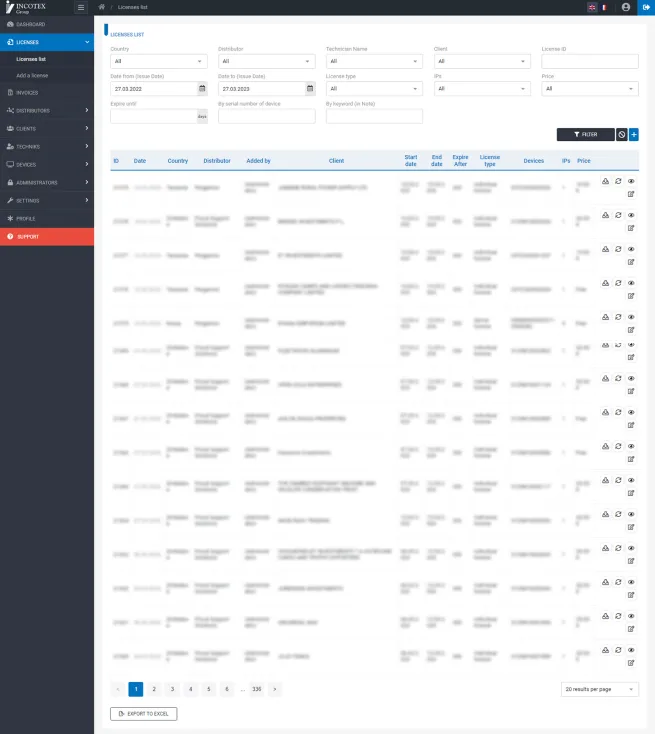Viewport: 655px width, 734px height.
Task: Add a new license with the plus button
Action: click(633, 134)
